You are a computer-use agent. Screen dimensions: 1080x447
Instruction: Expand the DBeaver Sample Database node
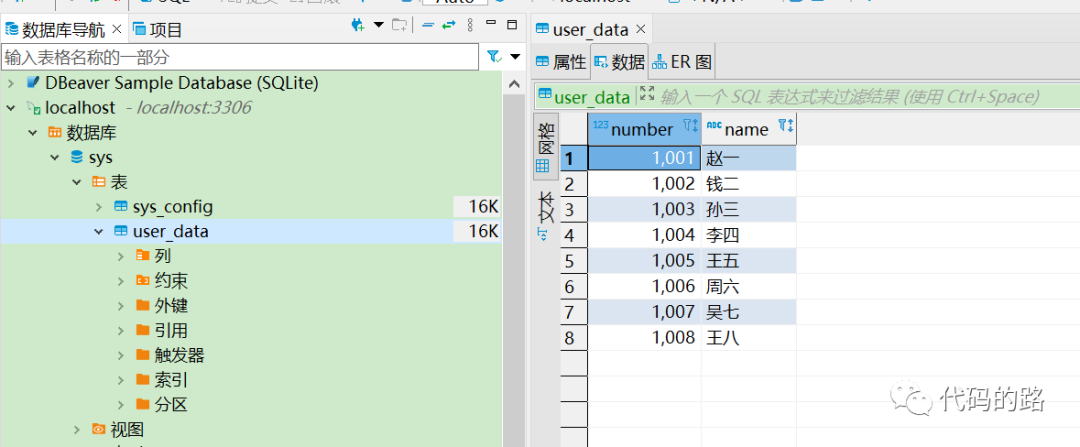11,82
